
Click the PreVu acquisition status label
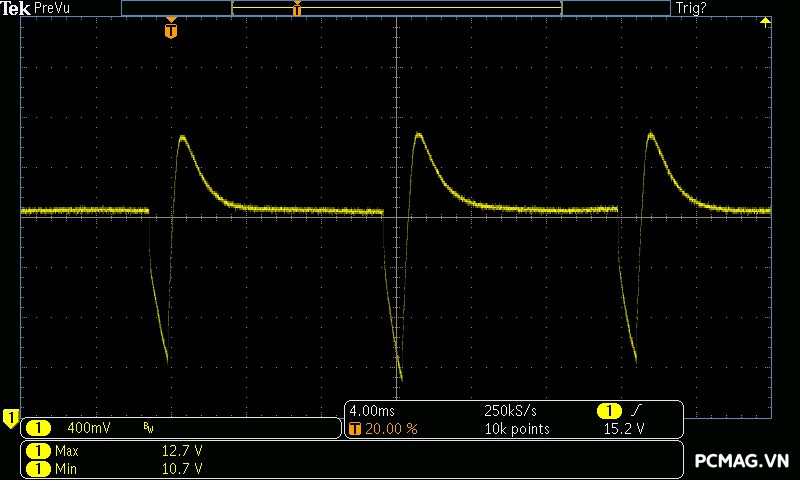coord(53,8)
